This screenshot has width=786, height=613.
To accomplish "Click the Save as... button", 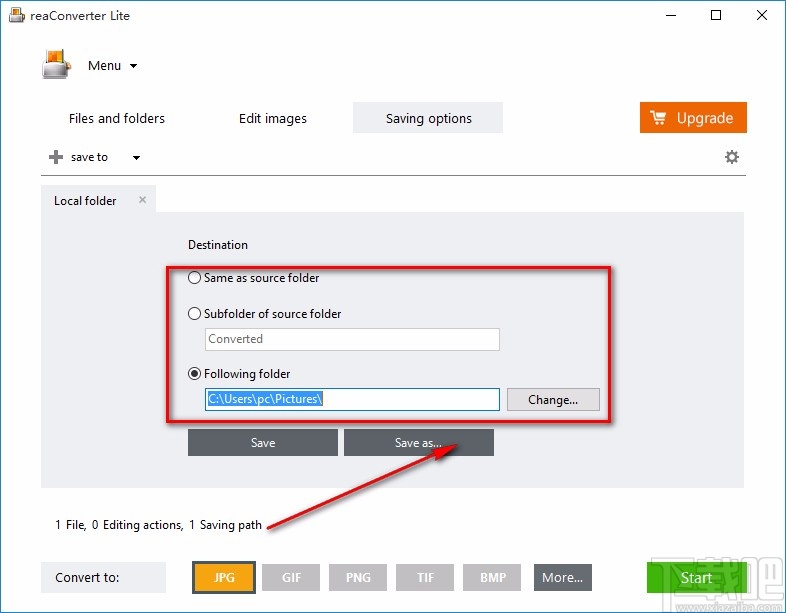I will [x=419, y=443].
